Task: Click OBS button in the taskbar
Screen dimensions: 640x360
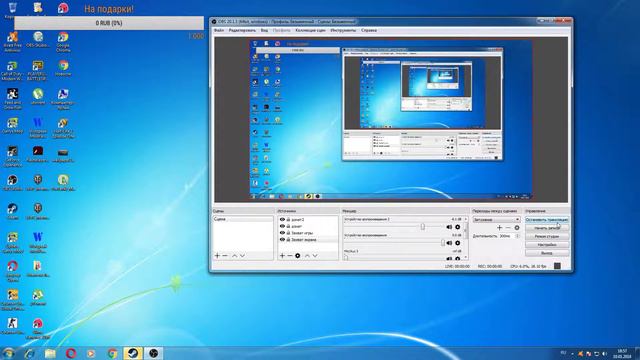Action: click(x=153, y=353)
